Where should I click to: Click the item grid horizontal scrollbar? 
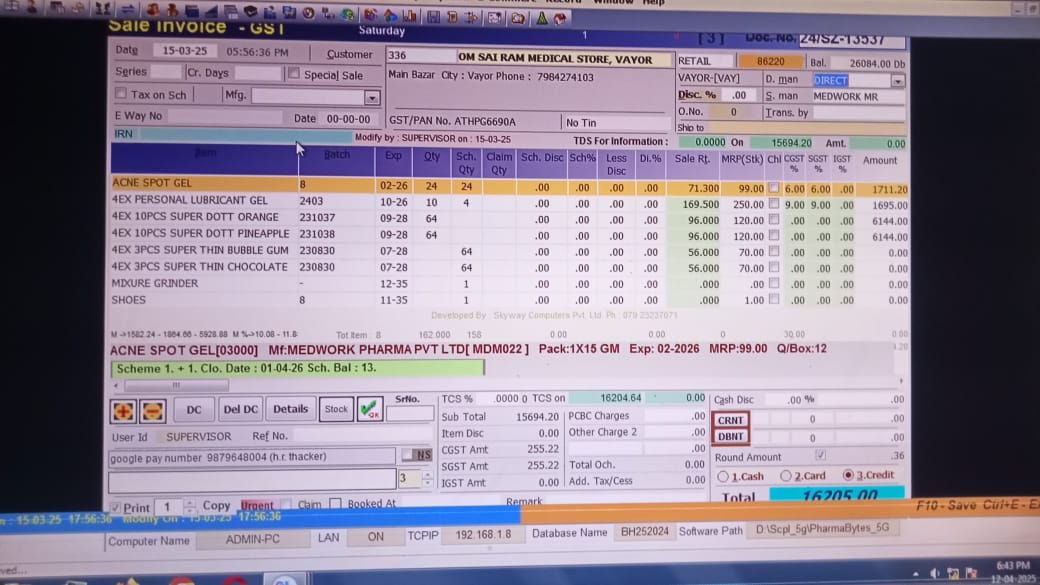point(170,385)
